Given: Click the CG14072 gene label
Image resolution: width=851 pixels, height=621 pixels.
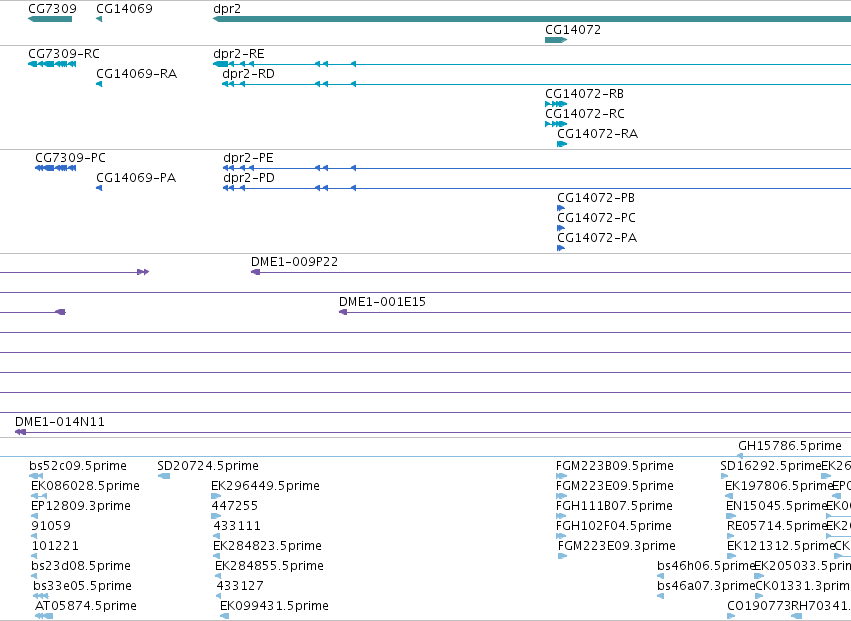Looking at the screenshot, I should 573,29.
